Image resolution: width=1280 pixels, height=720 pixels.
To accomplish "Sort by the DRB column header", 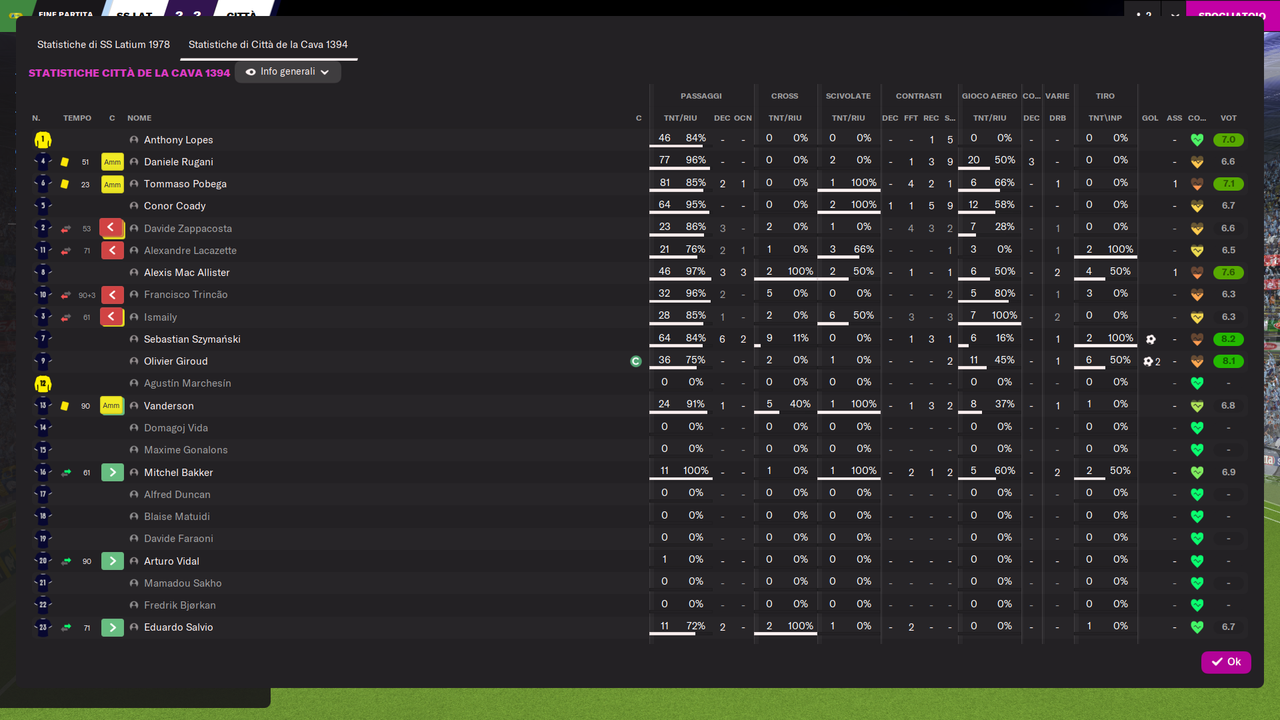I will 1057,118.
